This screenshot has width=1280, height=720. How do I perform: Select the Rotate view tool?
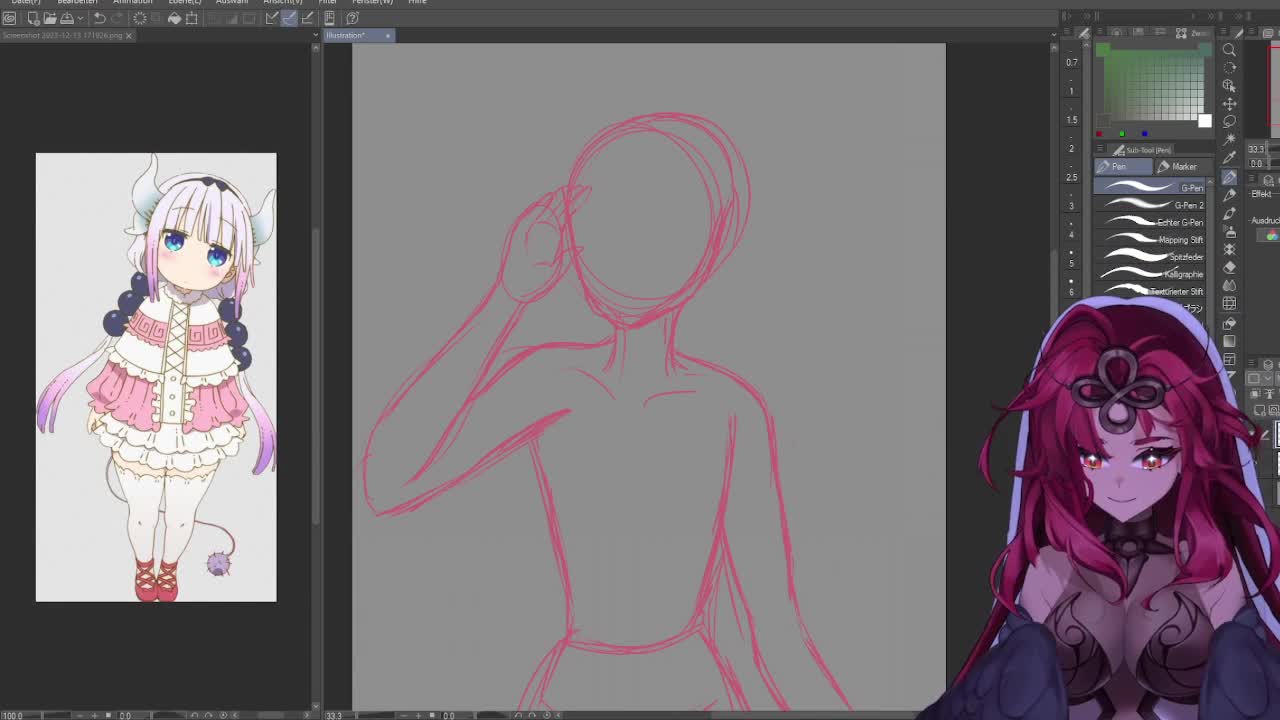(x=1229, y=67)
